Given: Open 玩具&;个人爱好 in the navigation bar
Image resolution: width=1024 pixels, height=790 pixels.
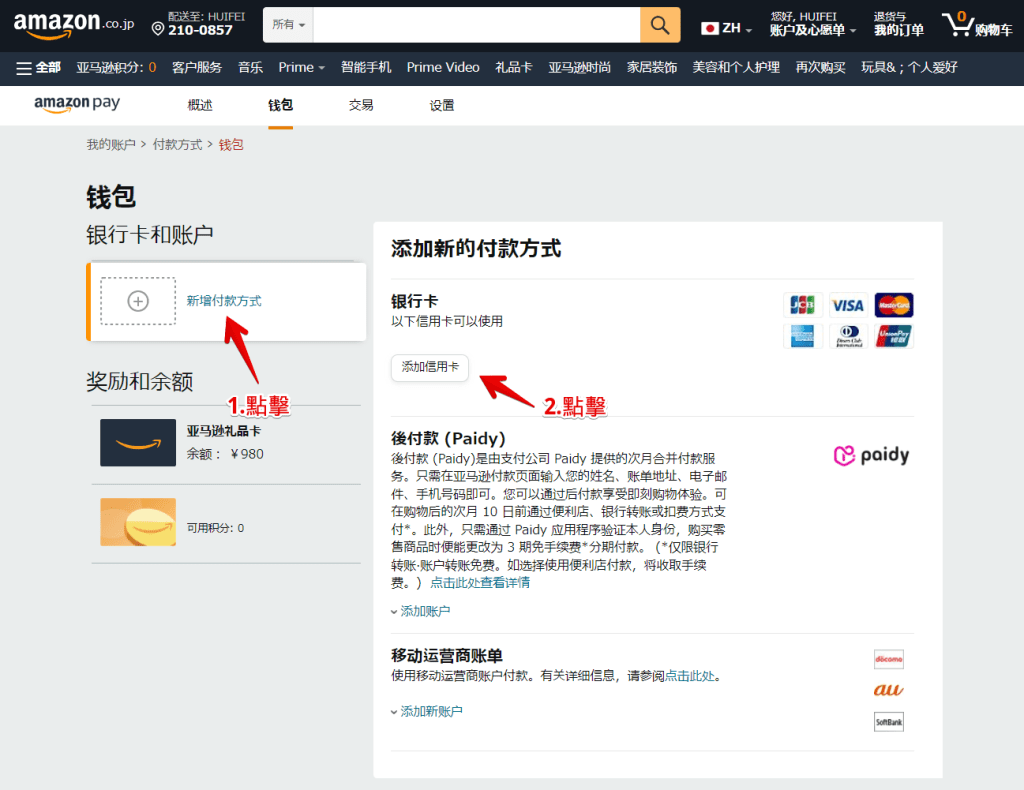Looking at the screenshot, I should click(909, 67).
